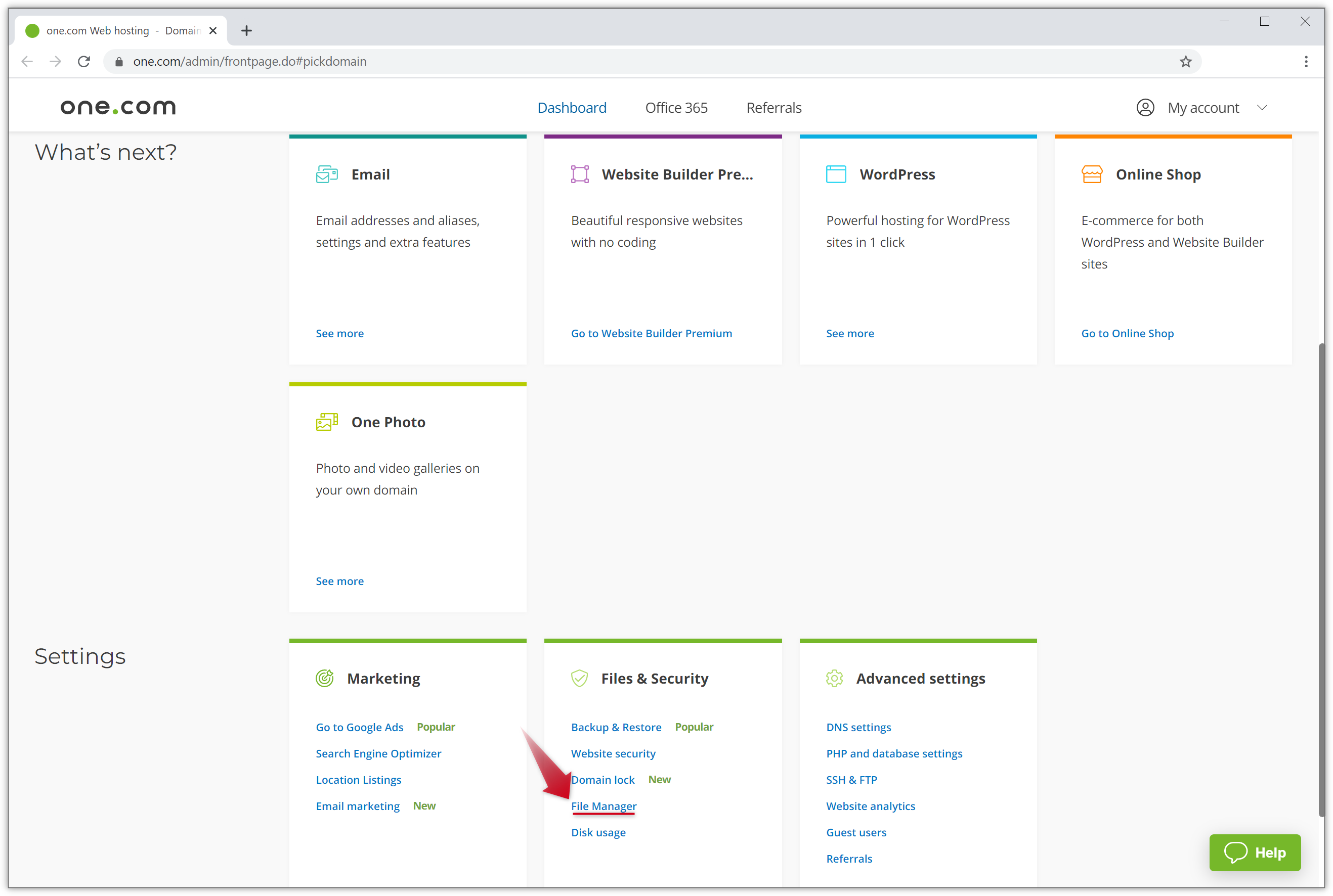Click the browser favorites star icon
This screenshot has height=896, width=1333.
(x=1187, y=61)
